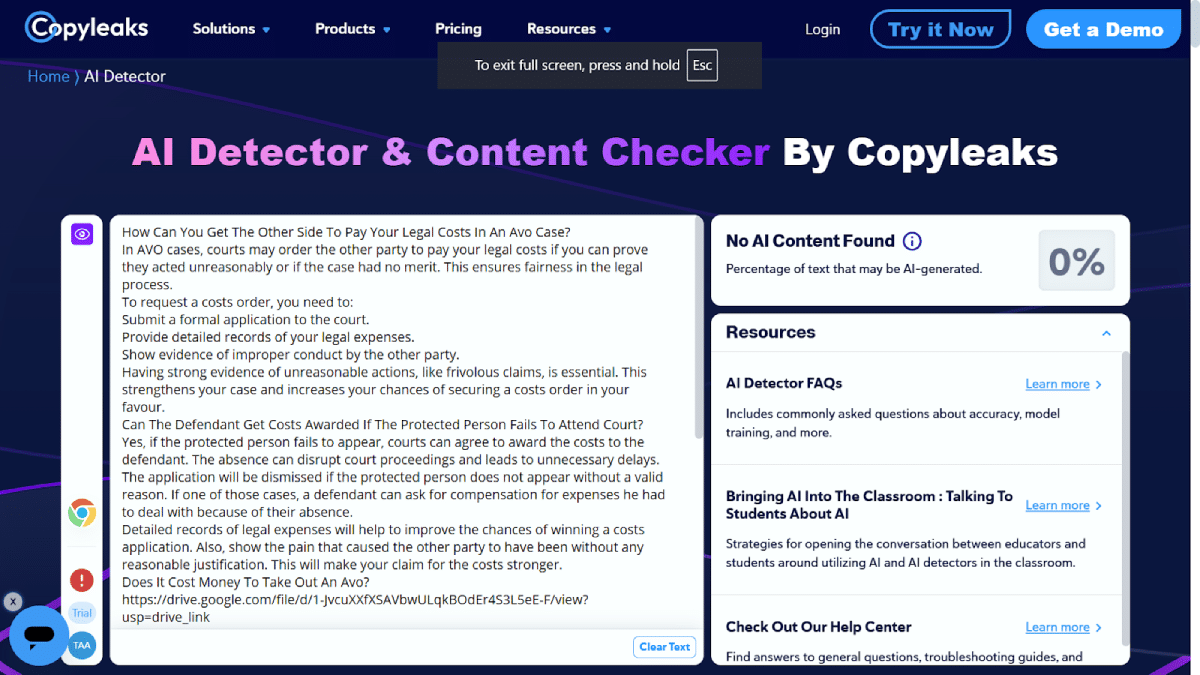
Task: Expand the Products dropdown menu
Action: pos(353,29)
